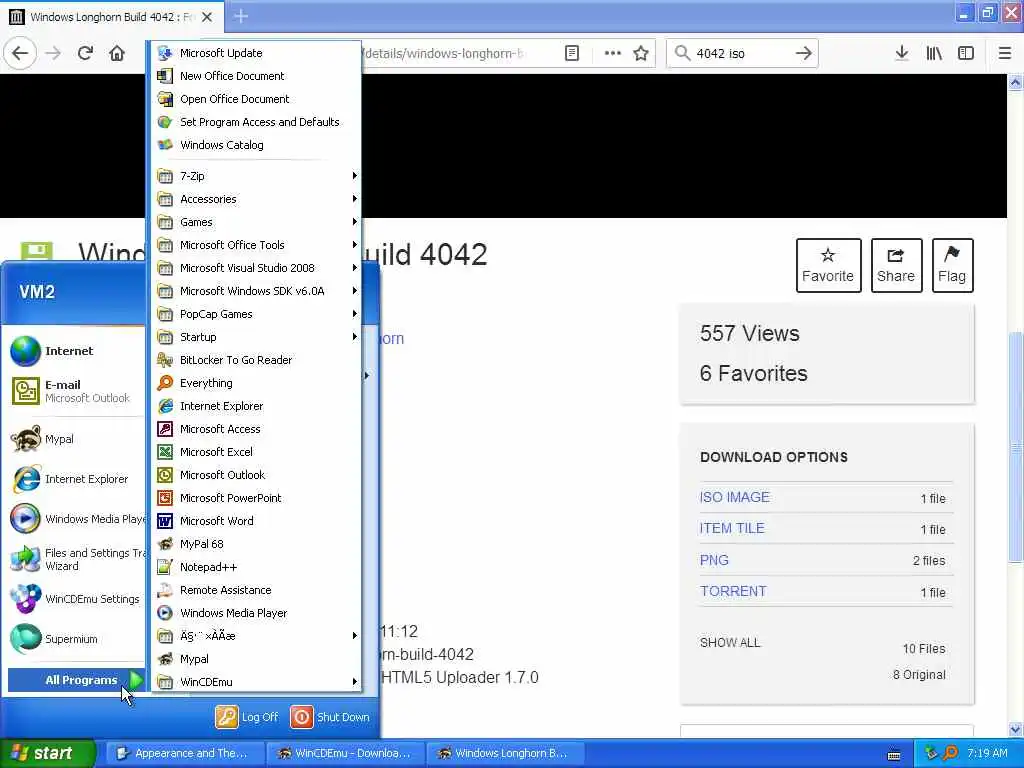
Task: Select Remote Assistance menu entry
Action: 256,590
